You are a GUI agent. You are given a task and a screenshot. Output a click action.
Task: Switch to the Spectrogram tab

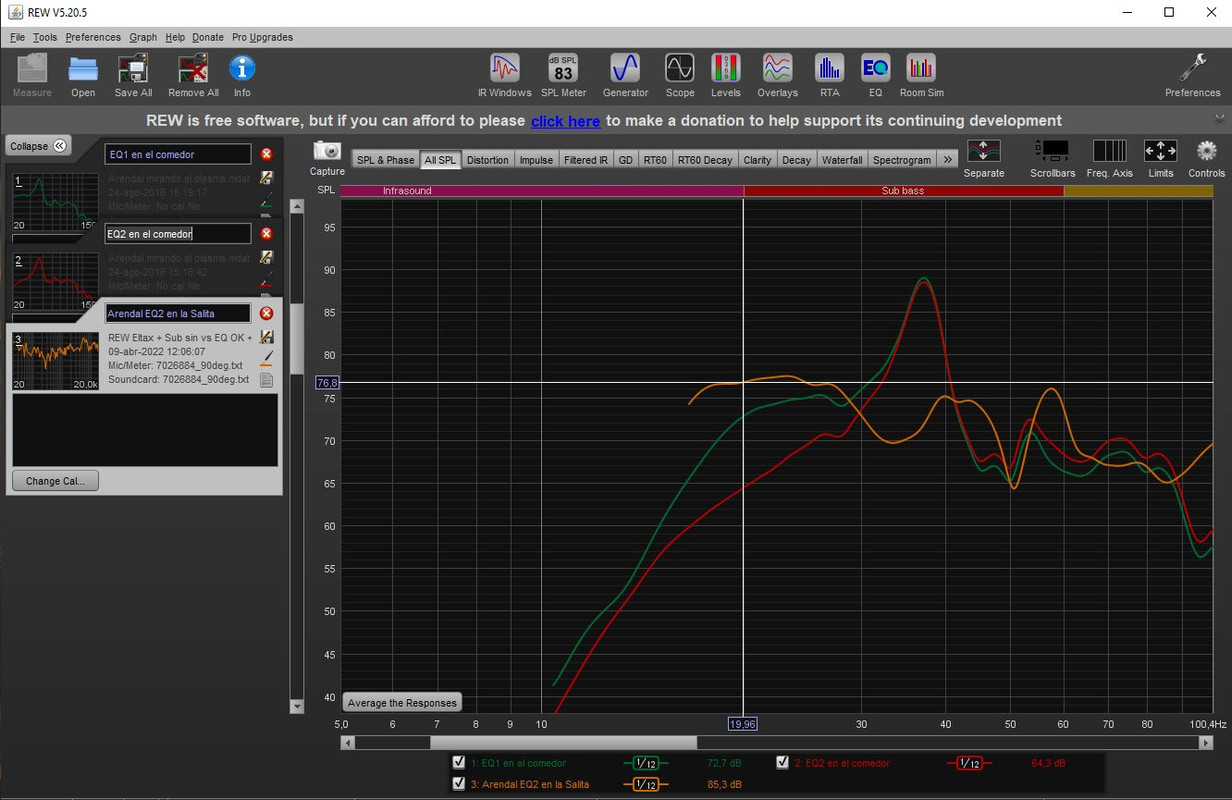(x=901, y=160)
